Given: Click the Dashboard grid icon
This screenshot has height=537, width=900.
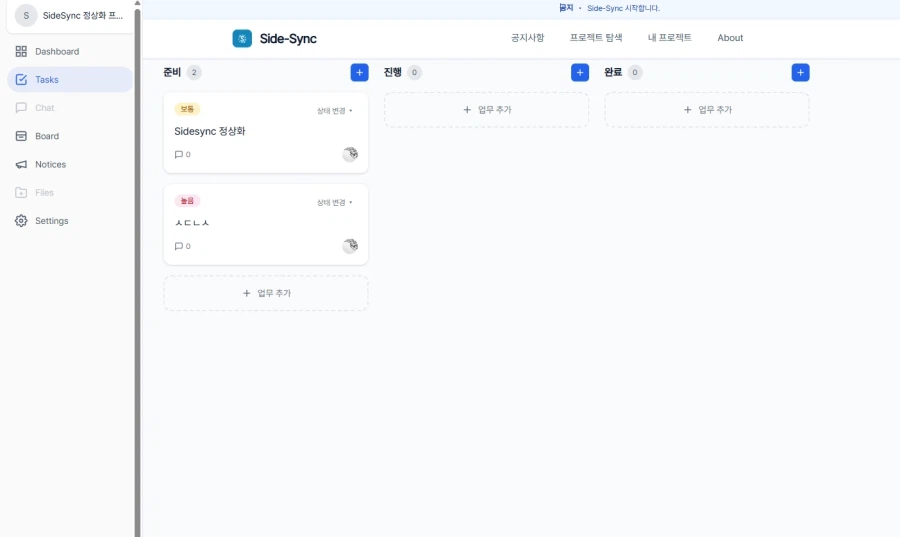Looking at the screenshot, I should coord(21,52).
